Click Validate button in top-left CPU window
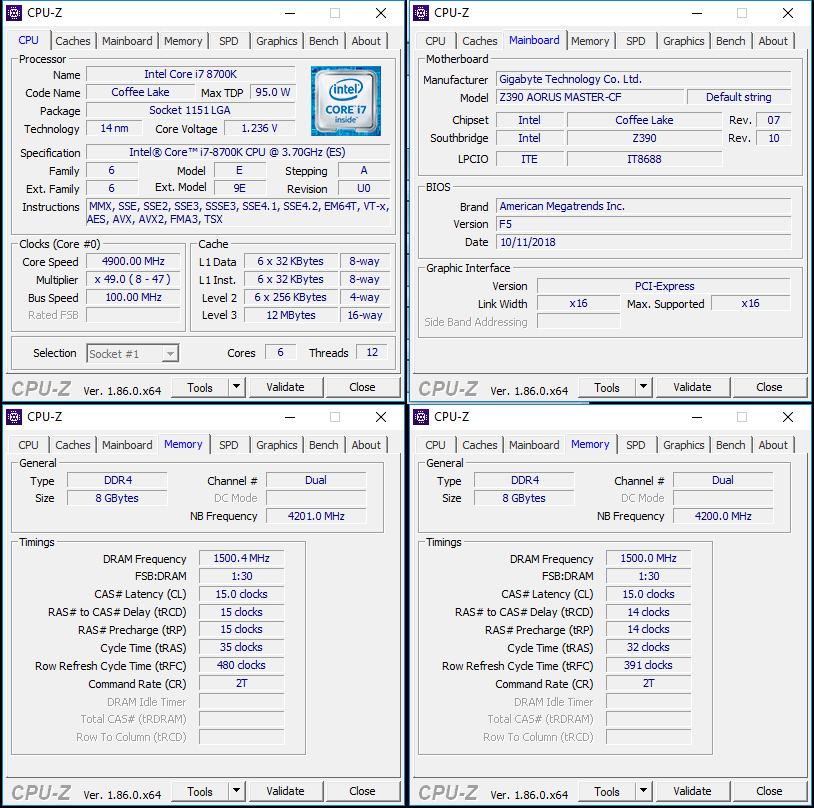The width and height of the screenshot is (814, 808). click(286, 387)
